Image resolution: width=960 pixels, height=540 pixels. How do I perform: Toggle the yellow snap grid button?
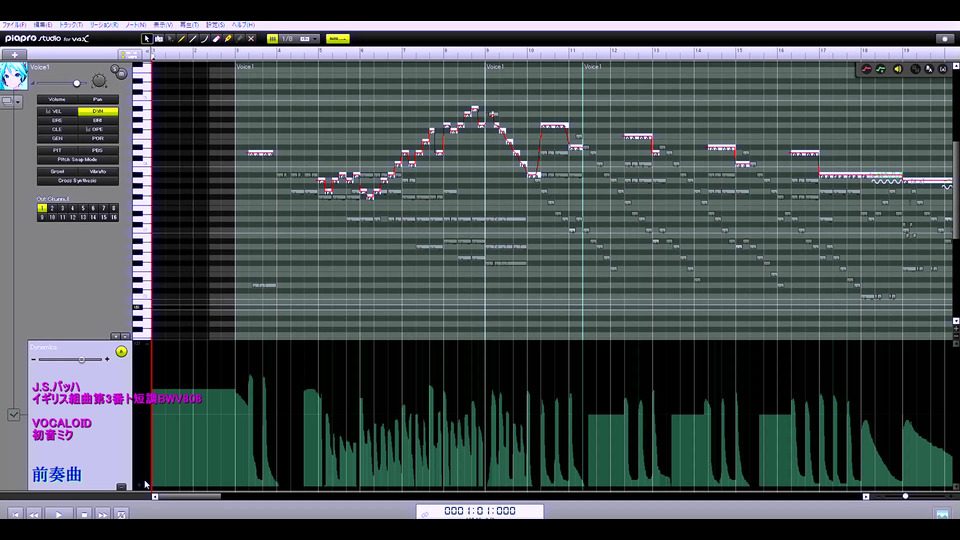(272, 39)
